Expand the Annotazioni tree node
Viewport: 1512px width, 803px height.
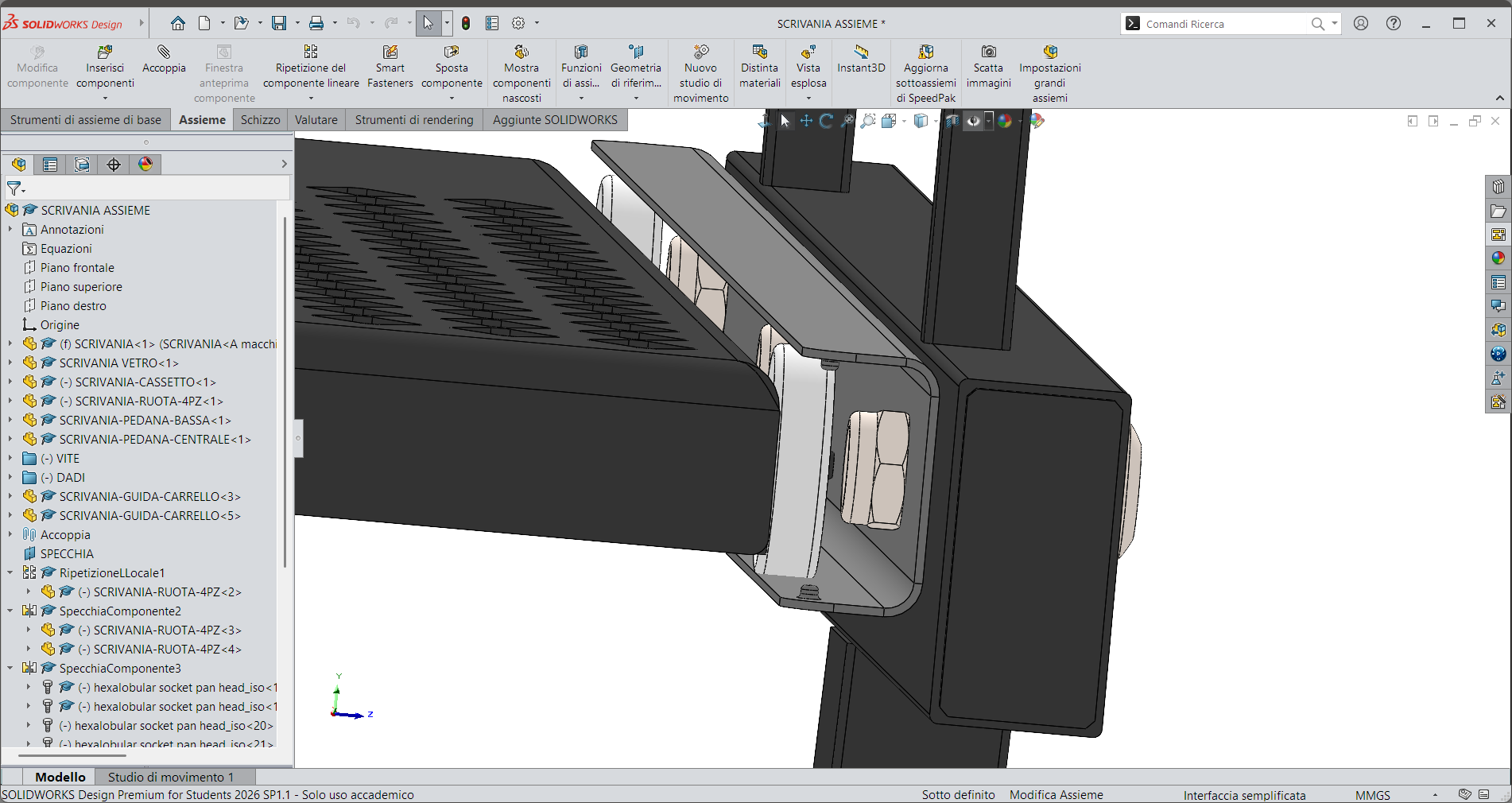pos(10,229)
